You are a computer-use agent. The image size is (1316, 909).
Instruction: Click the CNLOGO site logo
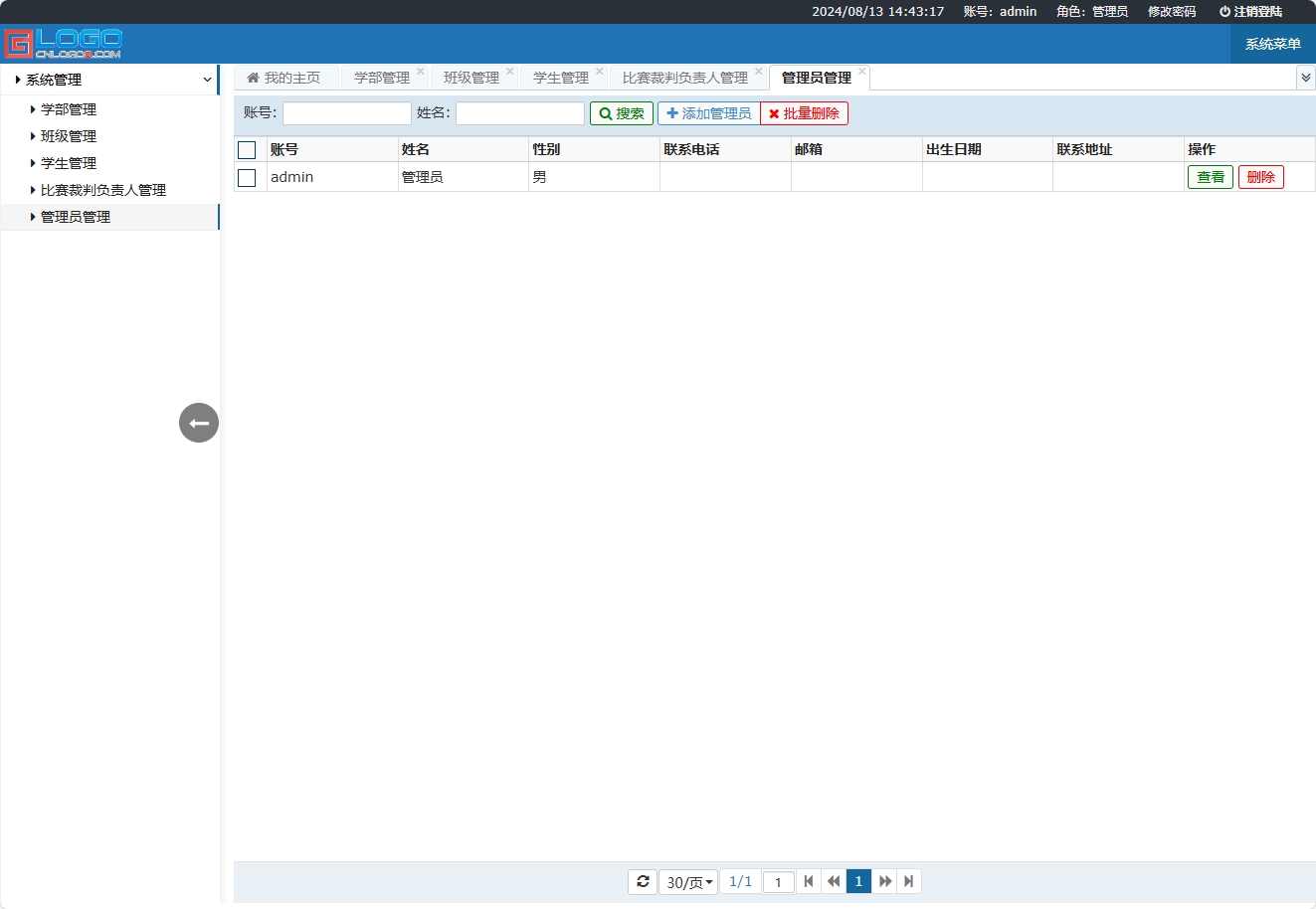point(63,44)
